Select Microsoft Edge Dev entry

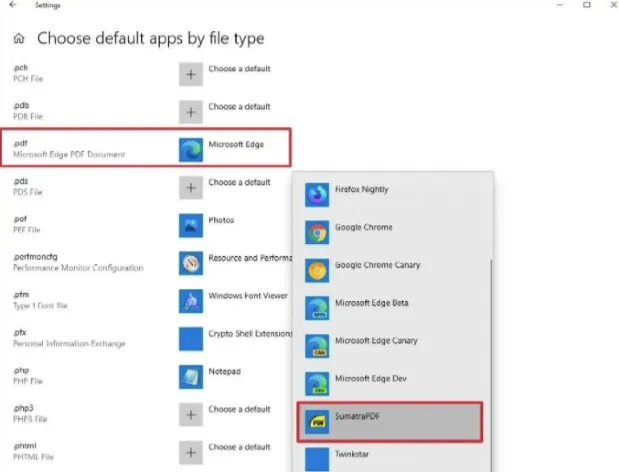click(x=391, y=384)
